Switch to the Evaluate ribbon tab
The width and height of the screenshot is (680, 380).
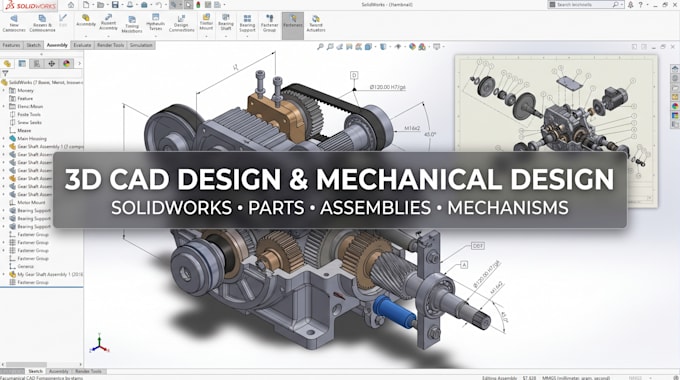82,45
